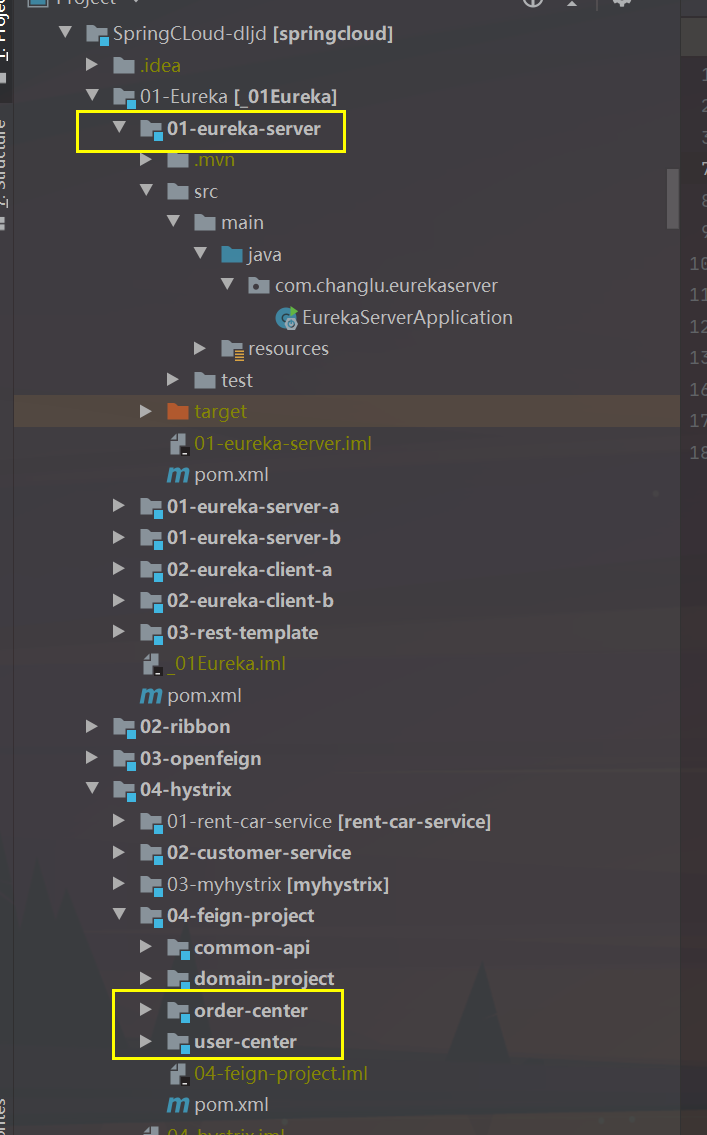Viewport: 707px width, 1135px height.
Task: Select the 04-feign-project module
Action: coord(241,916)
